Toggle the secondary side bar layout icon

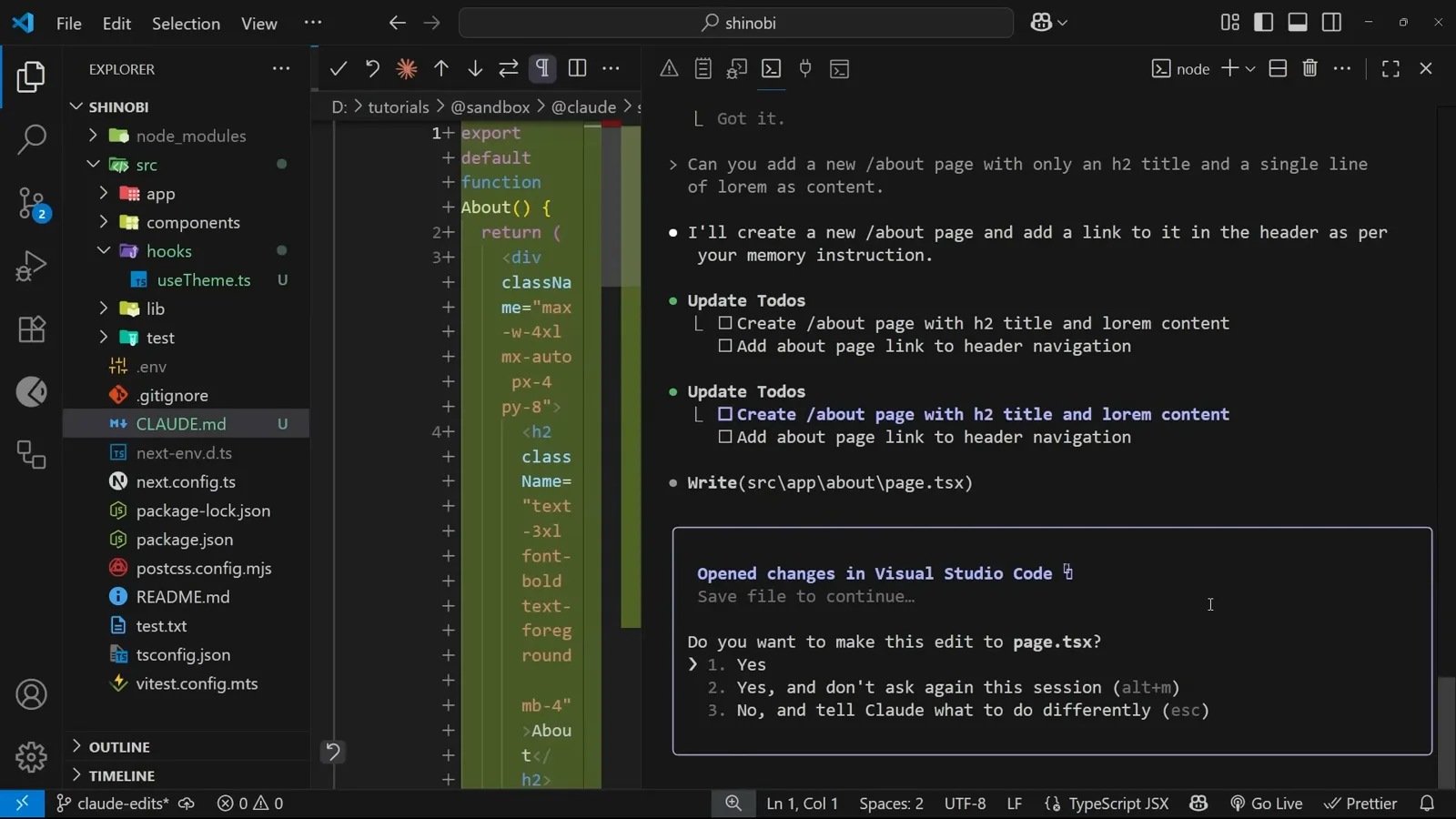[1331, 23]
